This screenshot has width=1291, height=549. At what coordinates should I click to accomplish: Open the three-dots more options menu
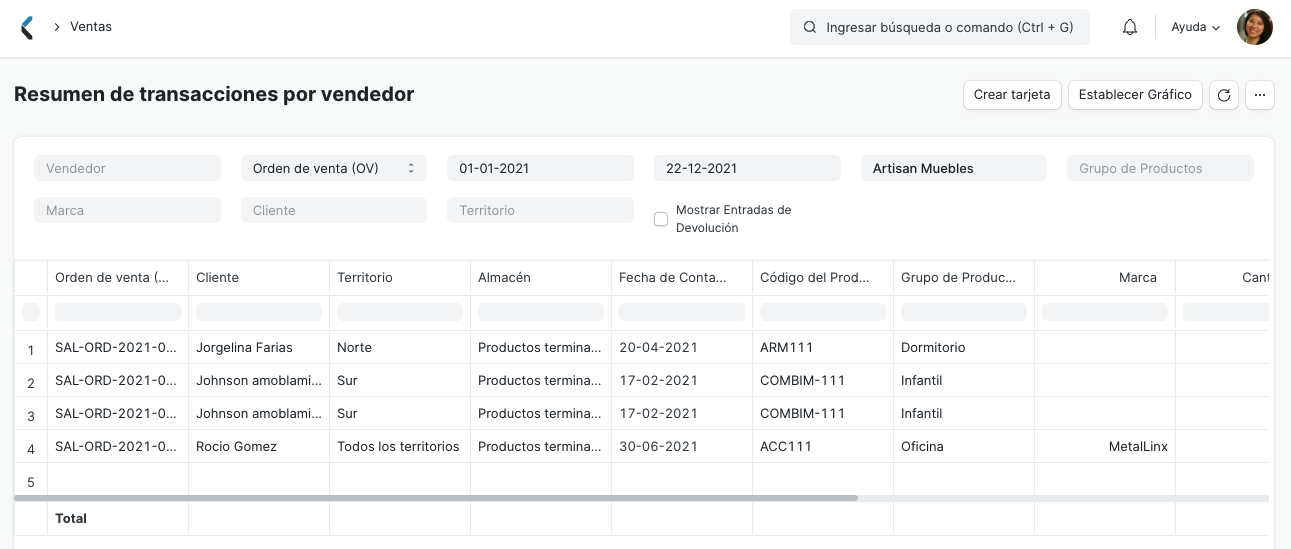click(1260, 95)
